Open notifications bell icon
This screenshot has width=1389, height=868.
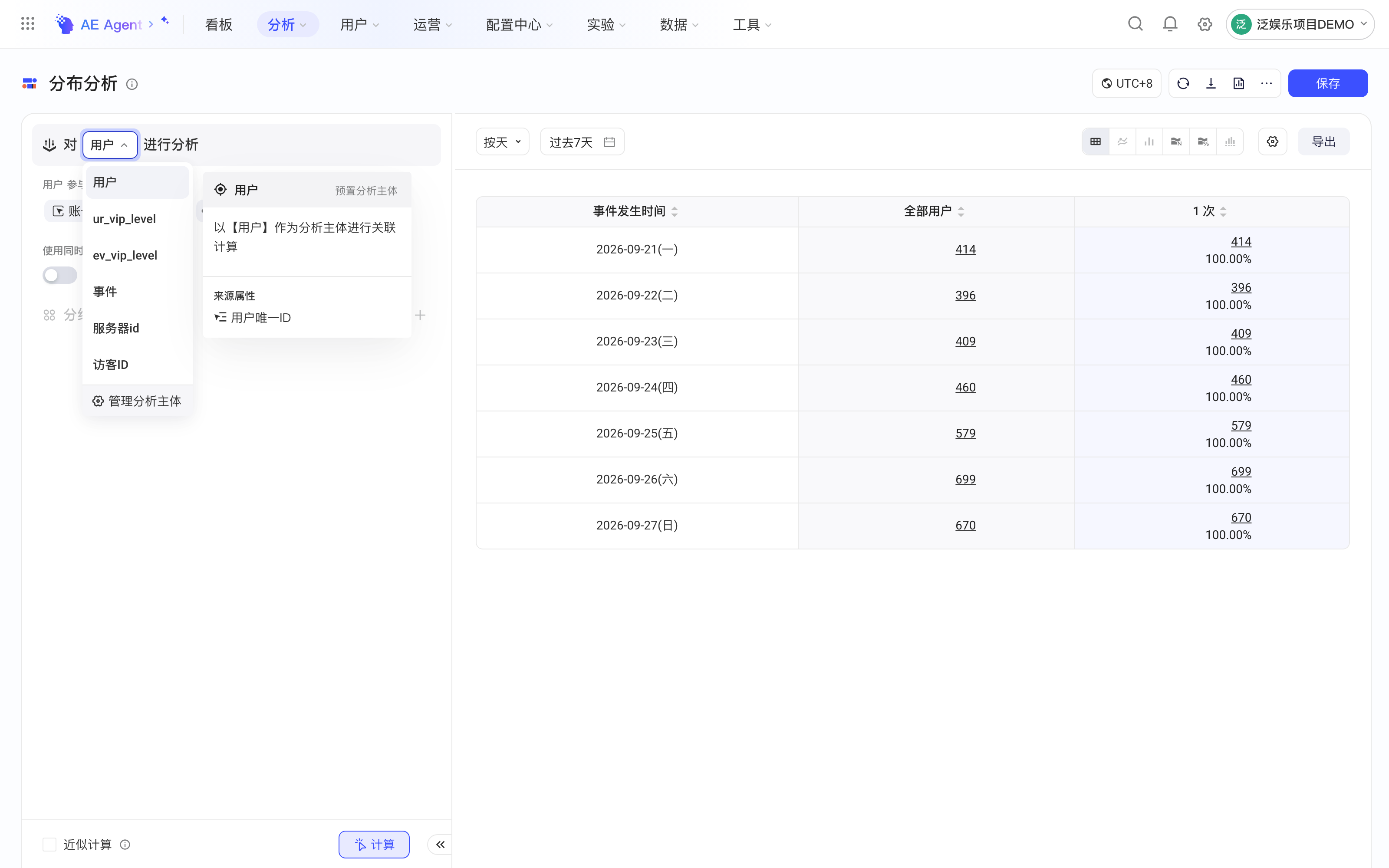tap(1170, 24)
